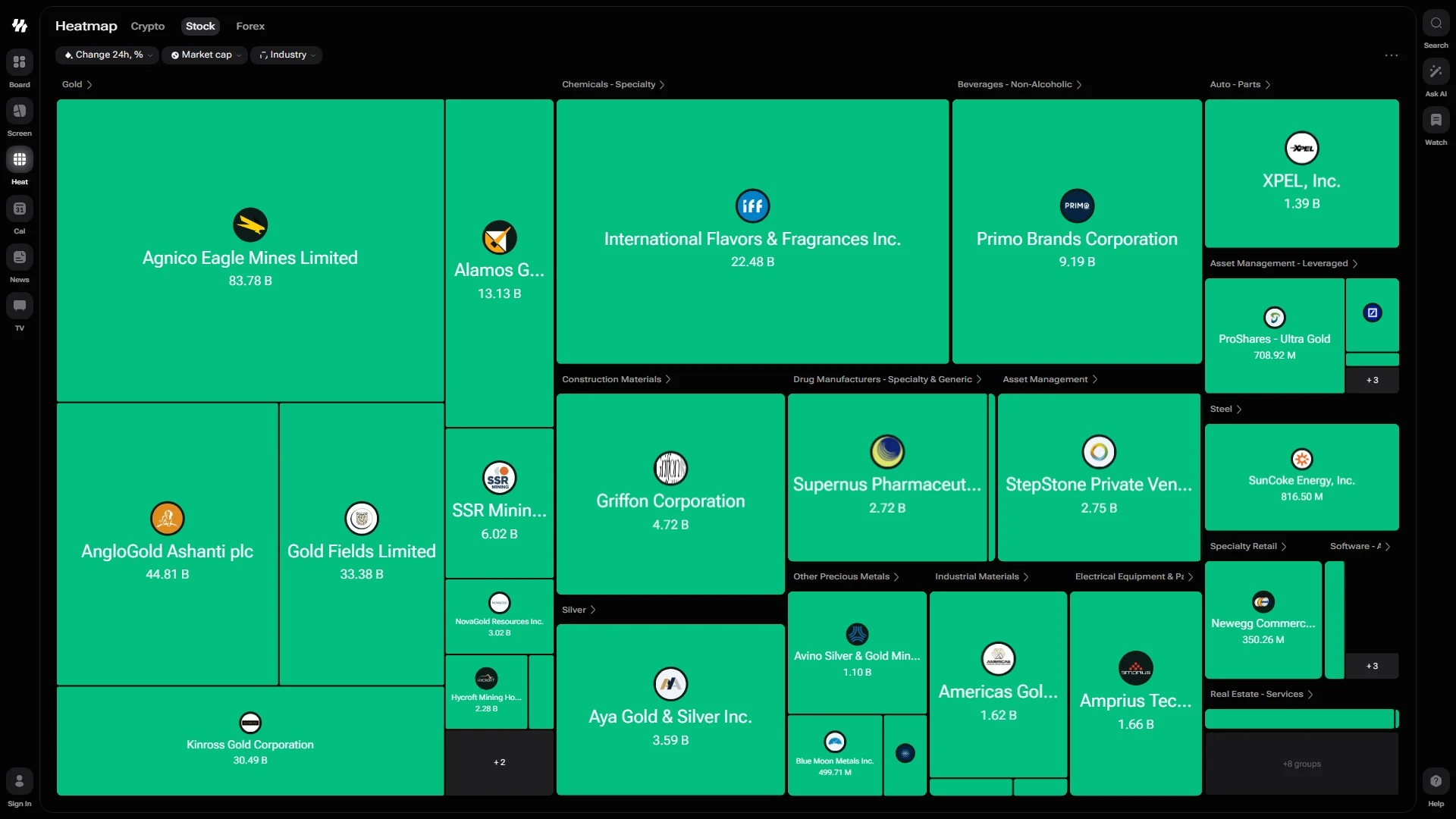Click the Griffon Corporation logo
The width and height of the screenshot is (1456, 819).
pos(671,469)
